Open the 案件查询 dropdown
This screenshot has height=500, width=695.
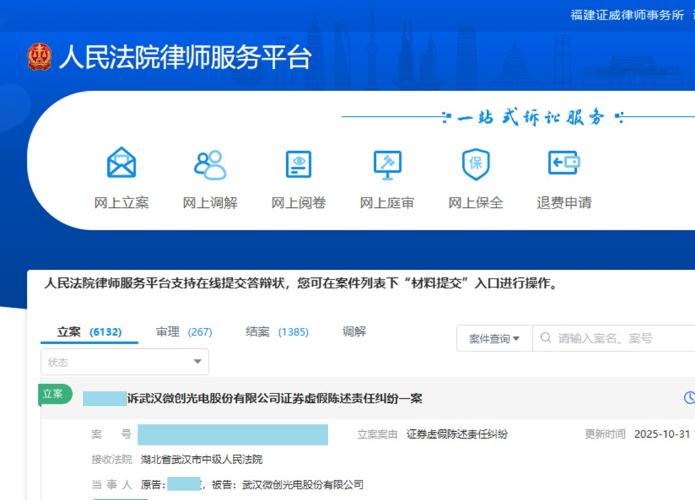coord(494,339)
